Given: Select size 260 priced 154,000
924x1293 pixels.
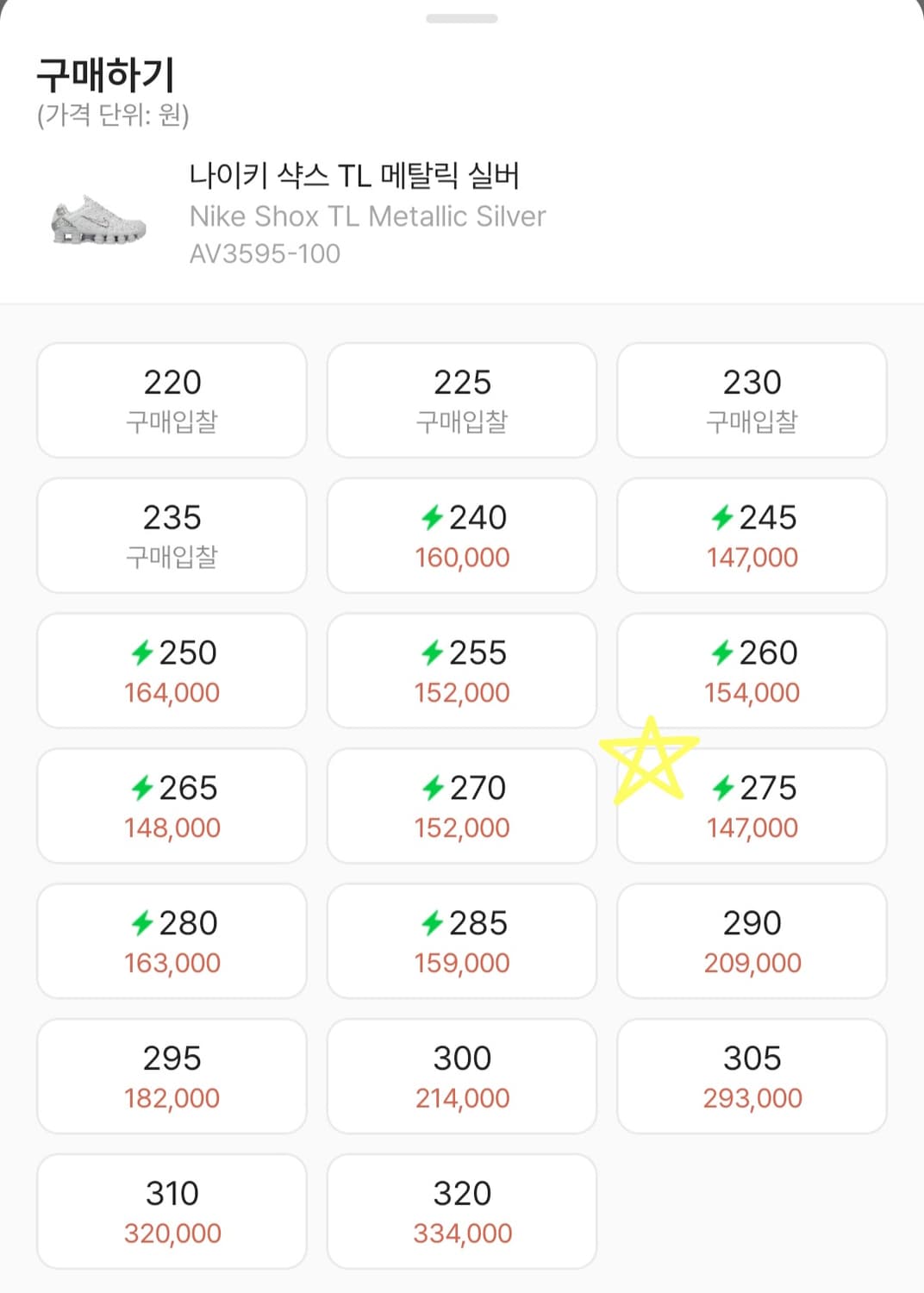Looking at the screenshot, I should pos(752,671).
